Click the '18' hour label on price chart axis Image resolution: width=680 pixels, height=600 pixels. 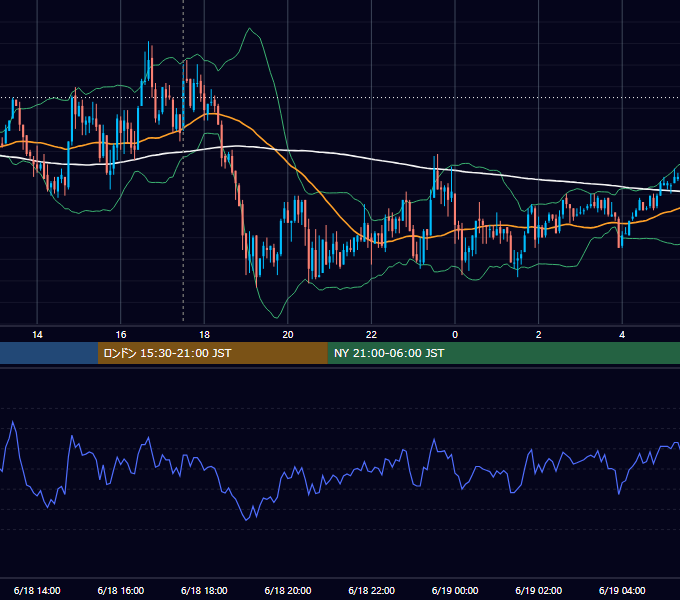(x=204, y=335)
